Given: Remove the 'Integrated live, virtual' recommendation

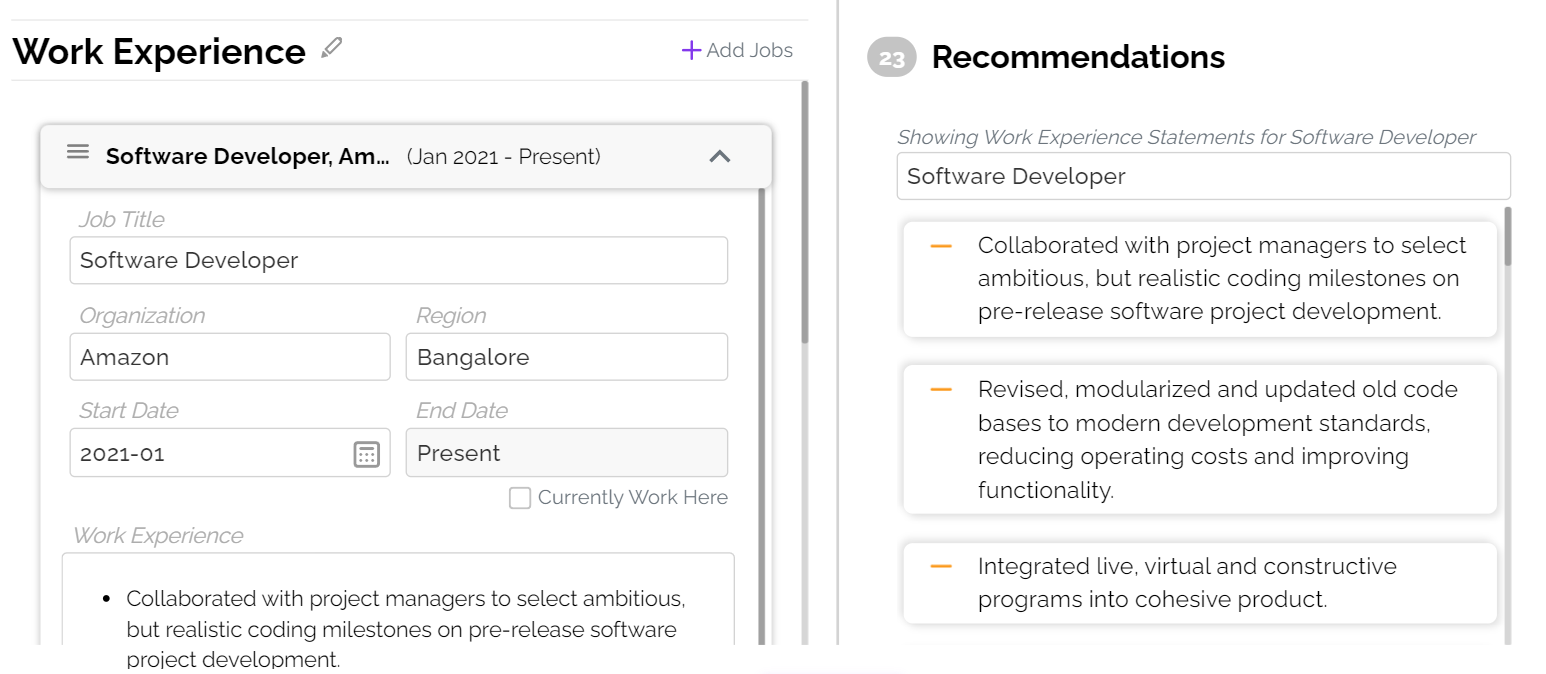Looking at the screenshot, I should (940, 567).
